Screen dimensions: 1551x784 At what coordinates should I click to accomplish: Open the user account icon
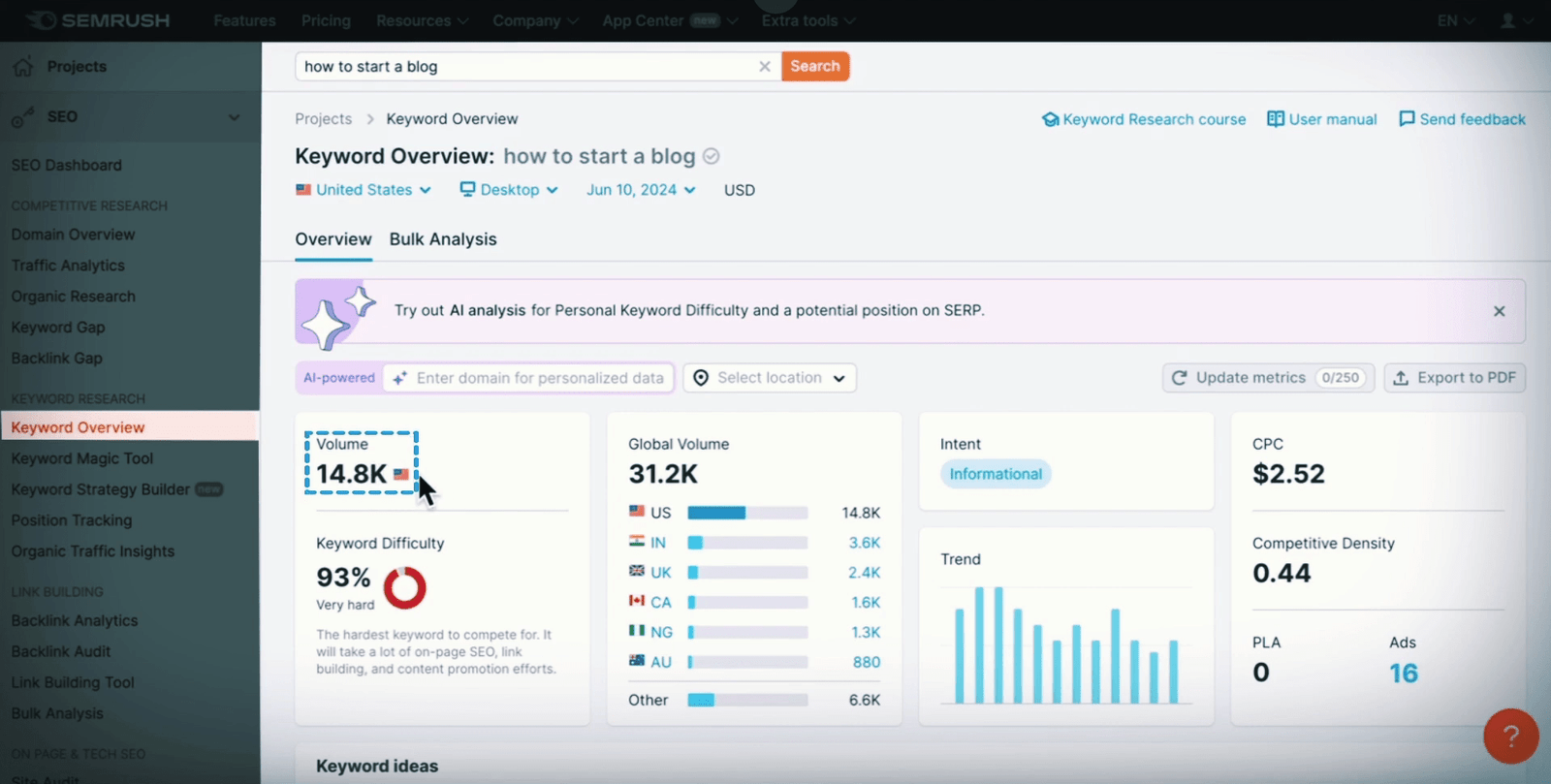coord(1507,20)
